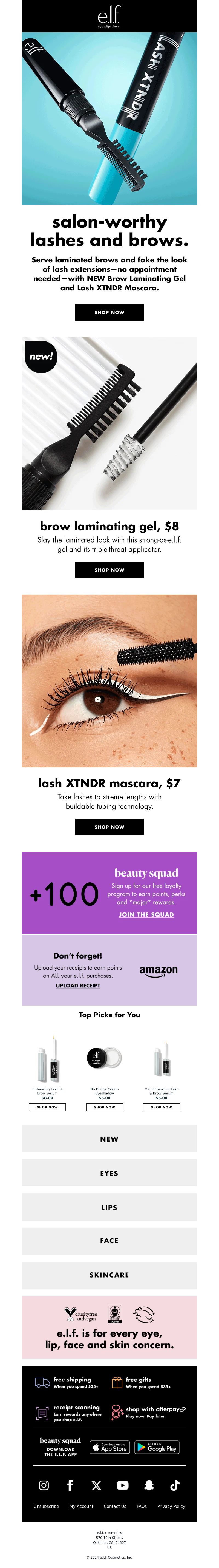Viewport: 219px width, 1568px height.
Task: Click Shop Now under lash XTNDR mascara
Action: click(x=109, y=827)
